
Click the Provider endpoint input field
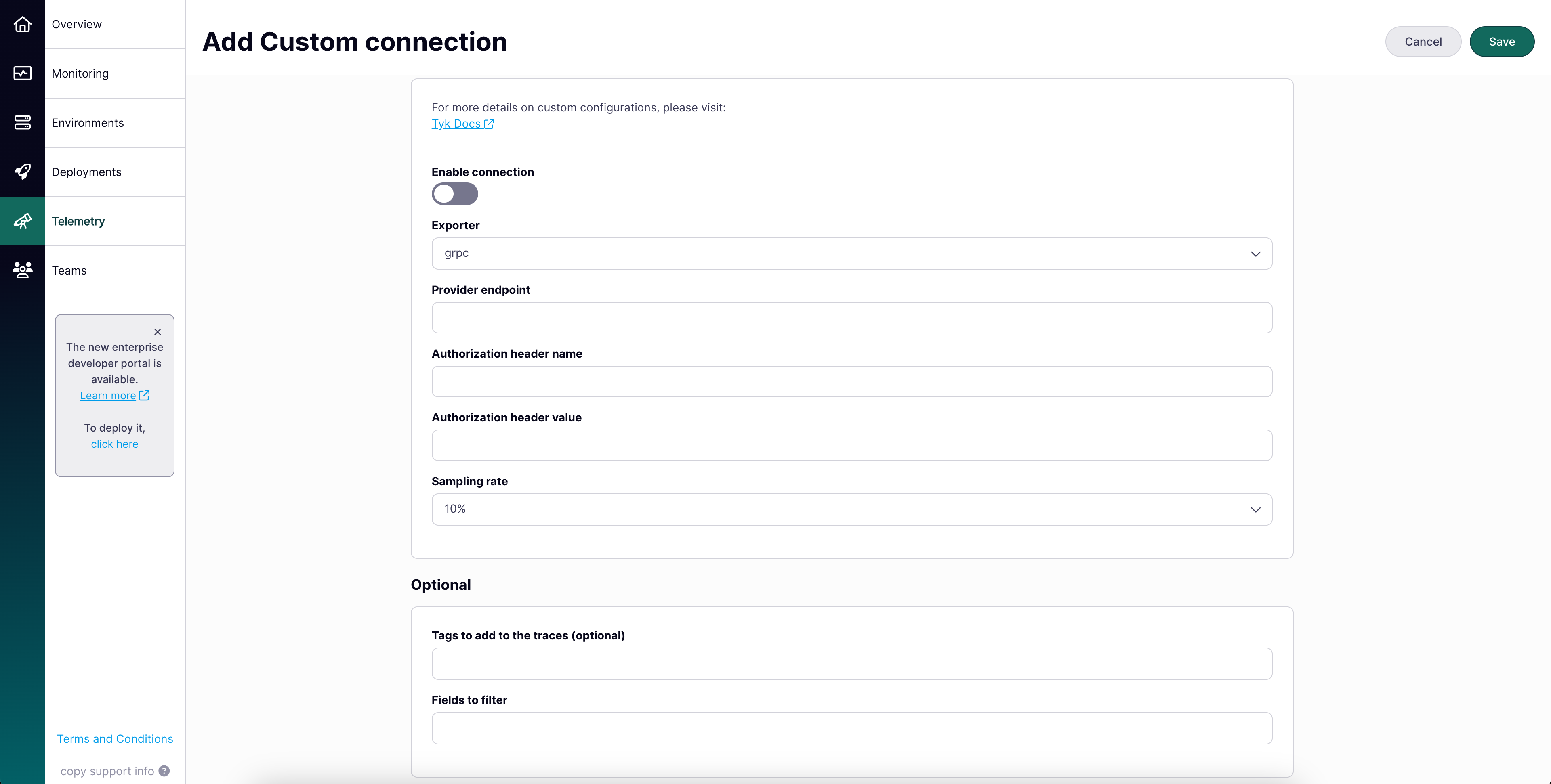(x=851, y=318)
